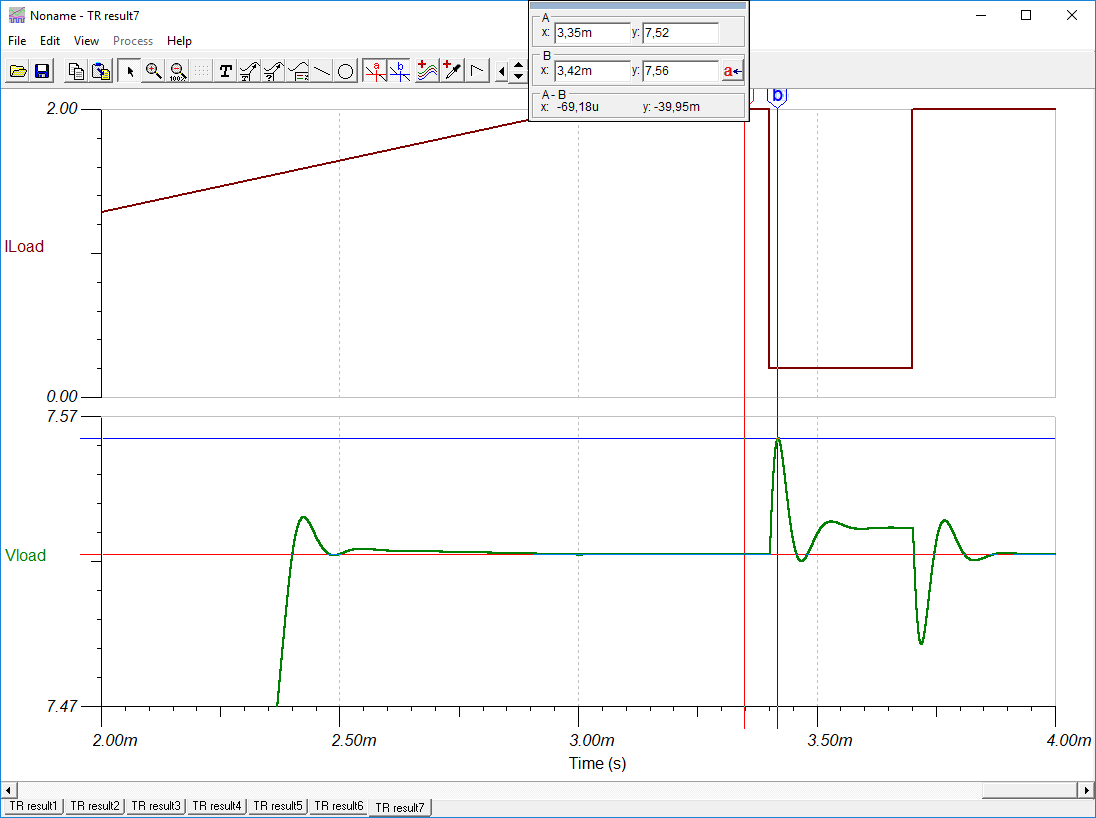Click cursor B y input field

coord(680,71)
